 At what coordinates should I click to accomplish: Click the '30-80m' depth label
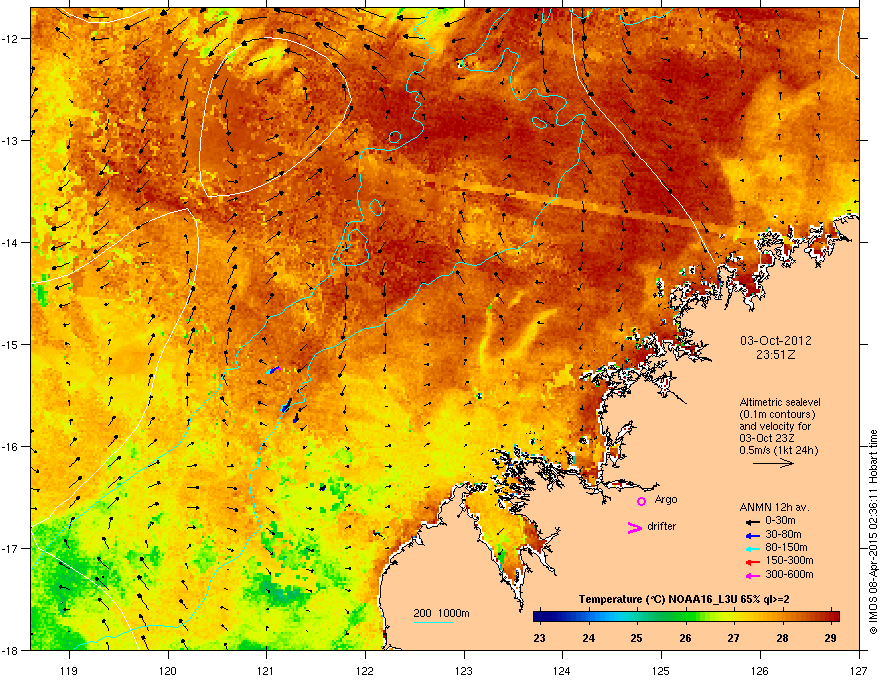click(x=783, y=535)
